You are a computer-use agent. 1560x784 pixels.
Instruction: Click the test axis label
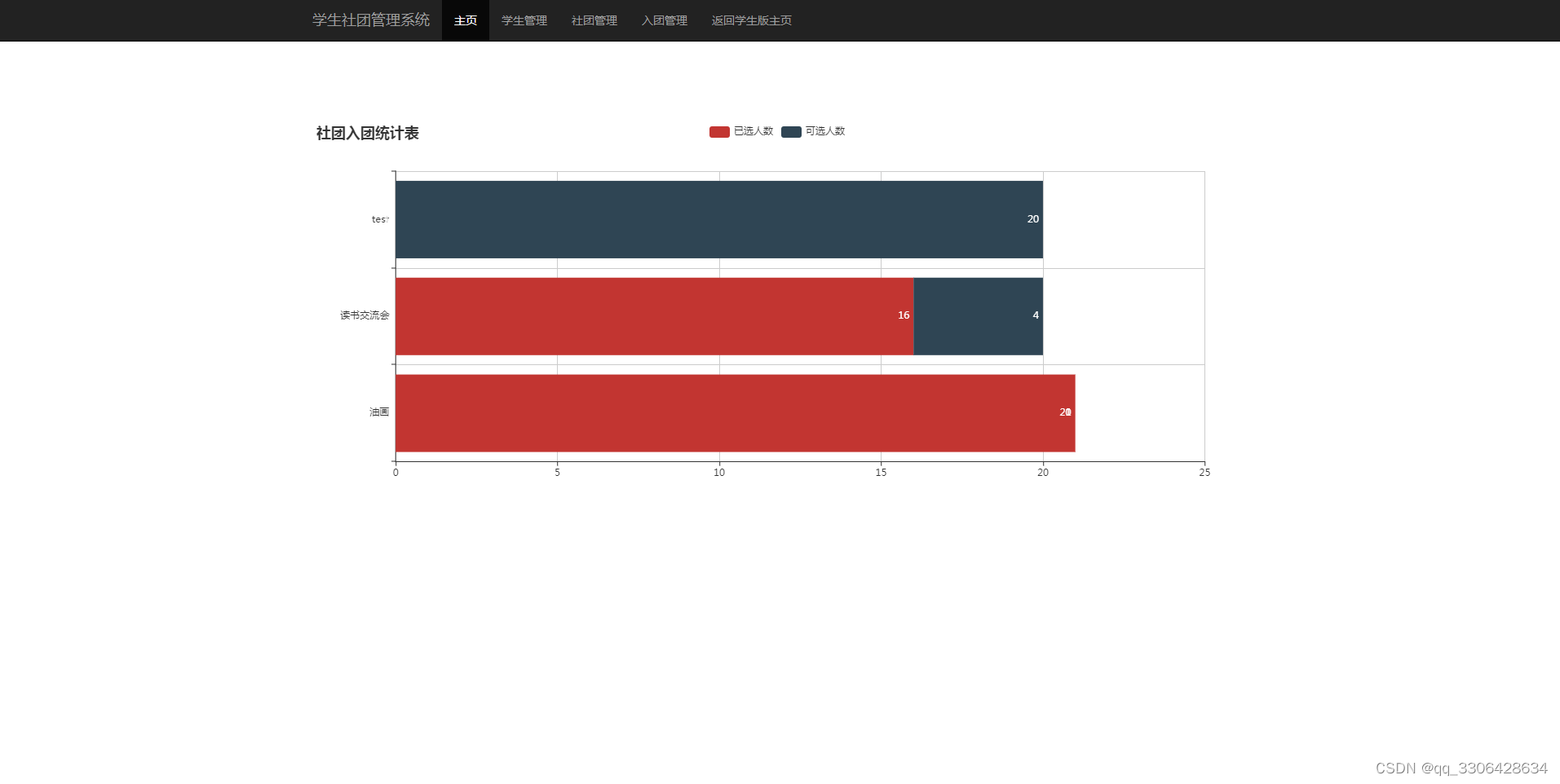pos(380,219)
